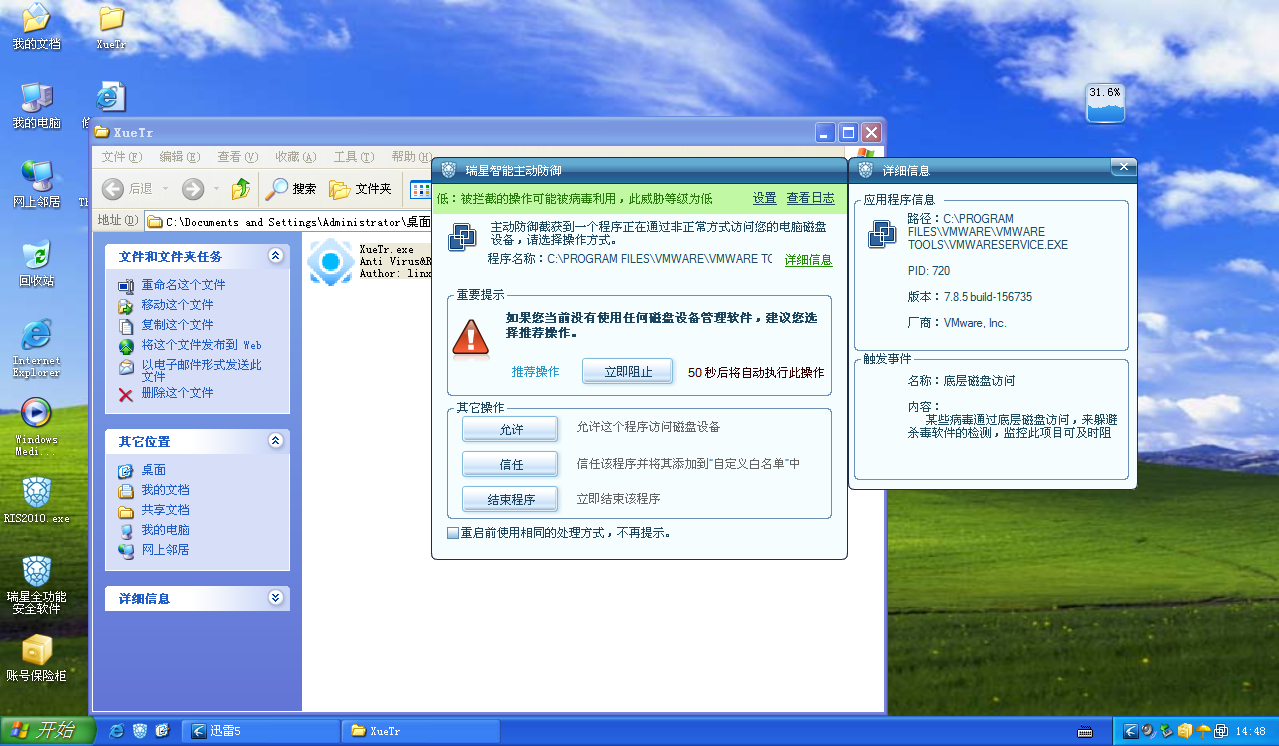Open 编辑 menu in XueTr window
1279x746 pixels.
coord(179,157)
